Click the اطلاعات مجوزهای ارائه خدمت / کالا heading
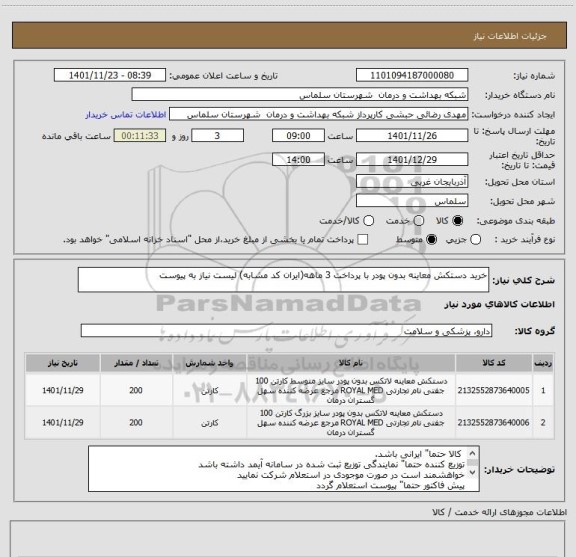 click(x=499, y=512)
